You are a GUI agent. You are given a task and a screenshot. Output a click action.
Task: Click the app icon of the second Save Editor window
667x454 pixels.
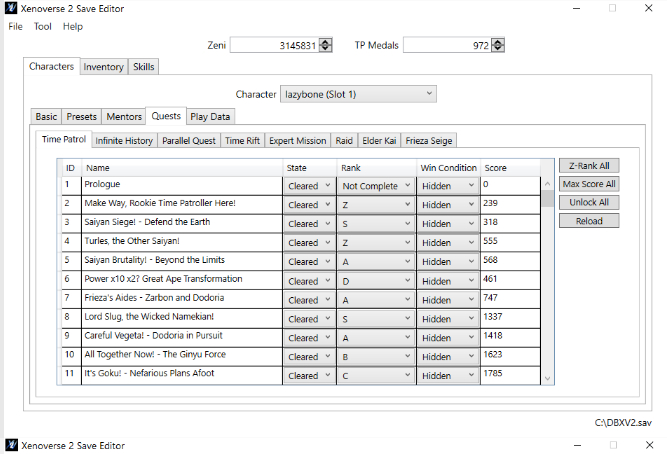point(11,445)
